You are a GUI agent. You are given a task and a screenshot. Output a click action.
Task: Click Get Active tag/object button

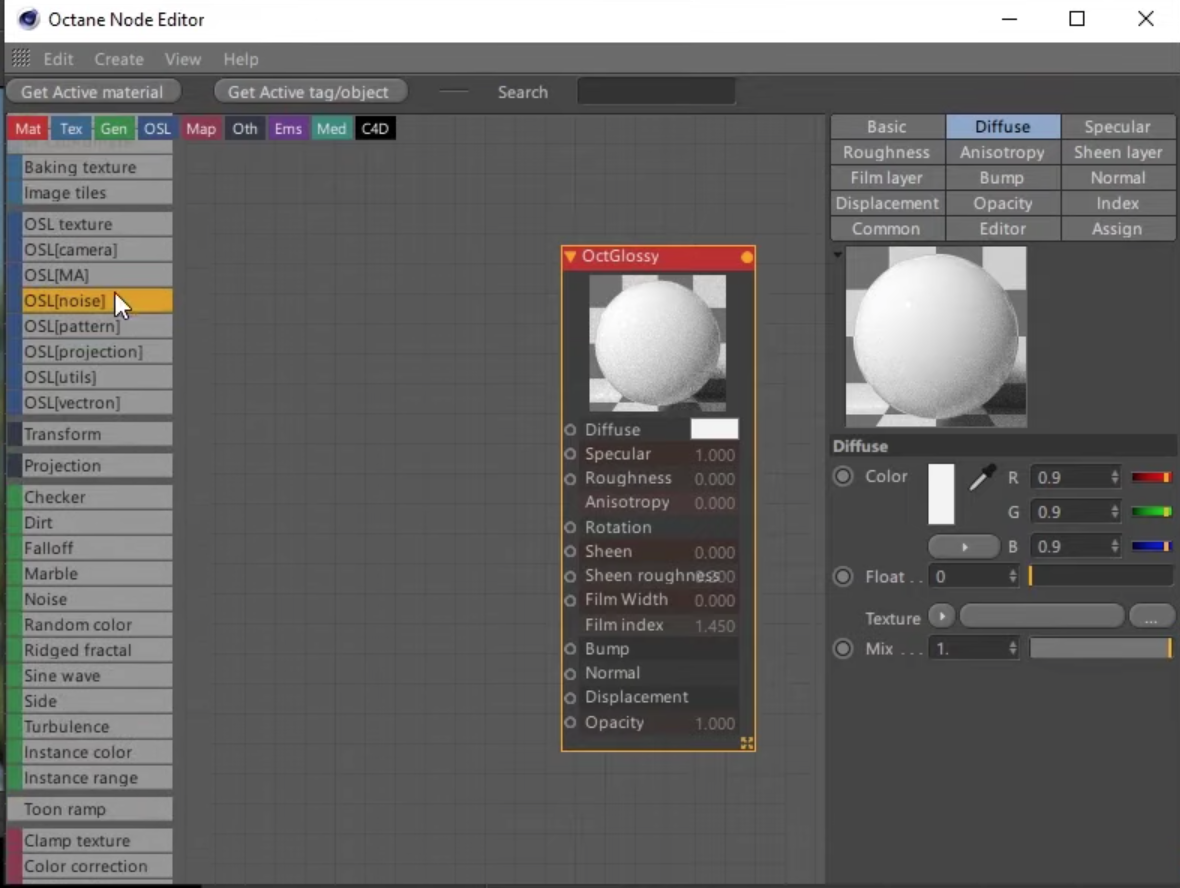[309, 92]
